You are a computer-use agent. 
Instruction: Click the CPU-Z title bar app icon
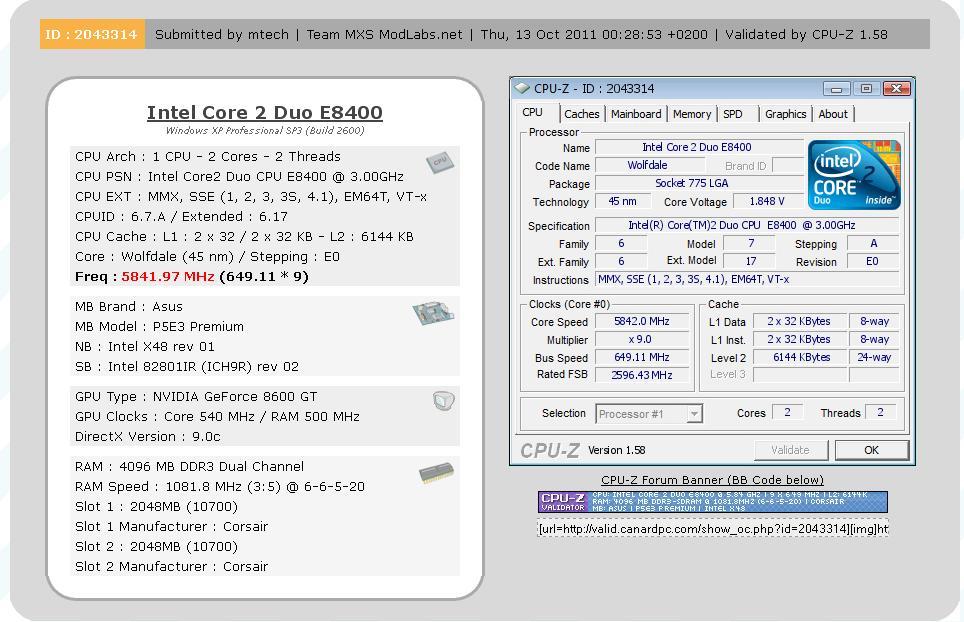click(522, 89)
